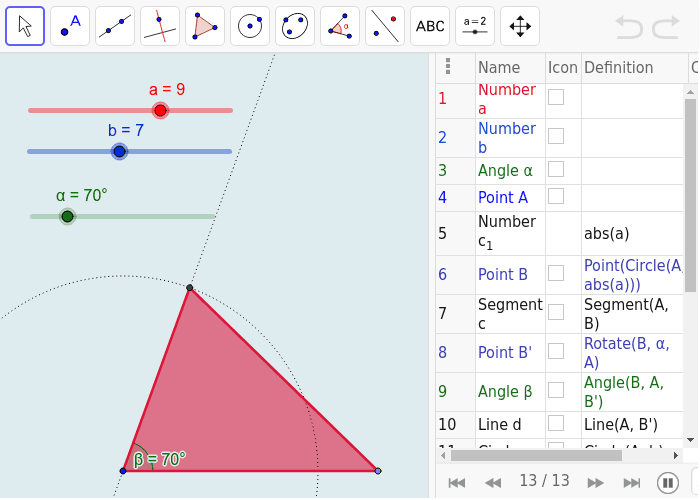Click the blue slider b handle
The width and height of the screenshot is (700, 500).
(119, 151)
